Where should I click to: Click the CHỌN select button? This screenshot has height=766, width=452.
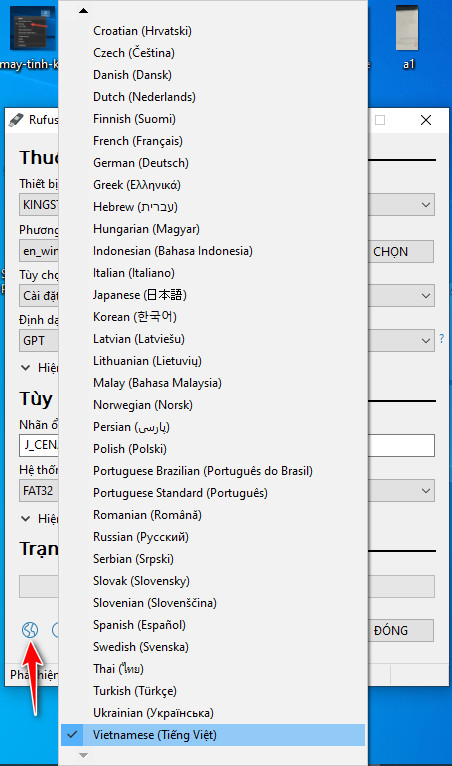coord(401,252)
